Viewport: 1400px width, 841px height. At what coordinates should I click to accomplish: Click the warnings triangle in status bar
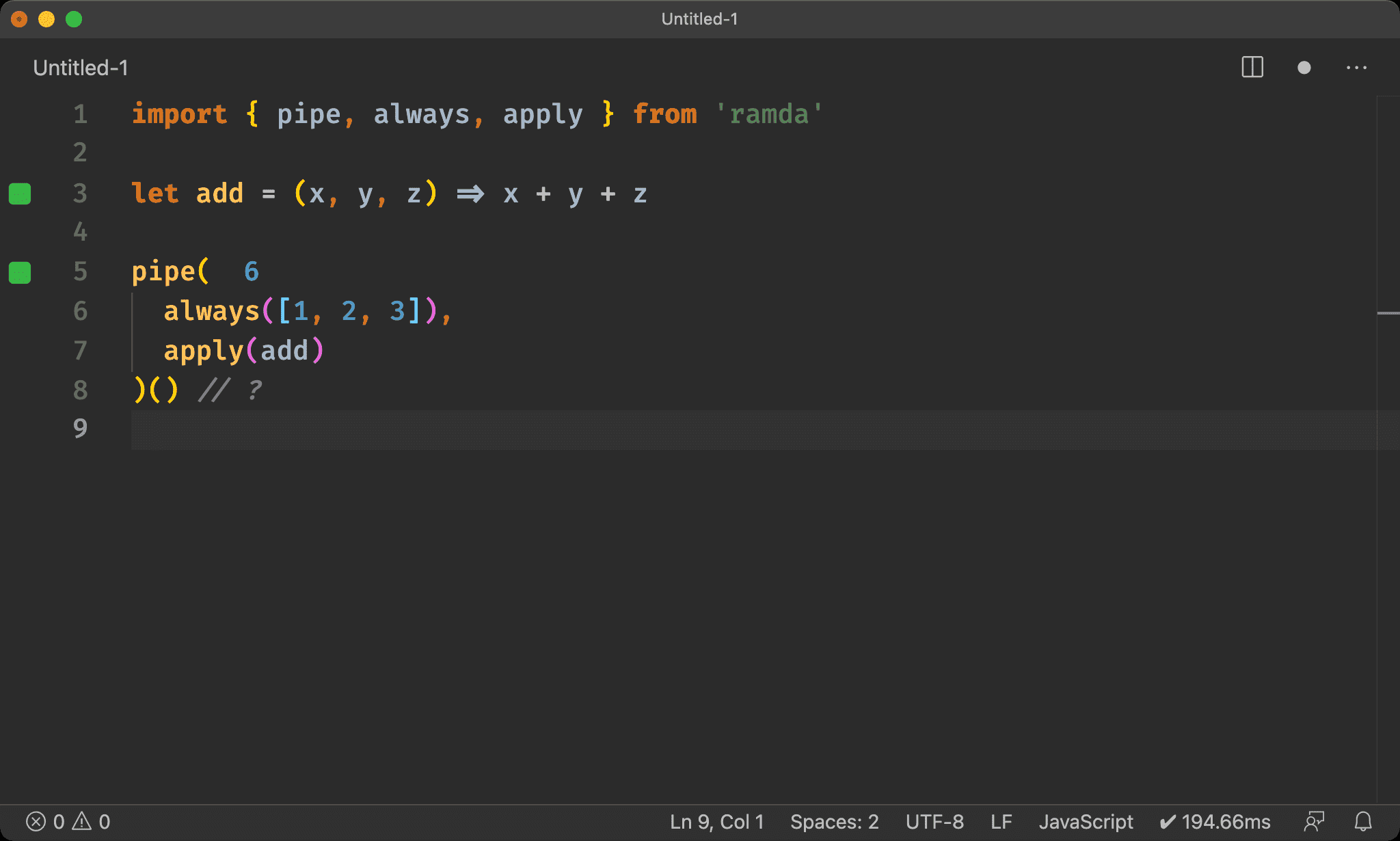tap(82, 821)
